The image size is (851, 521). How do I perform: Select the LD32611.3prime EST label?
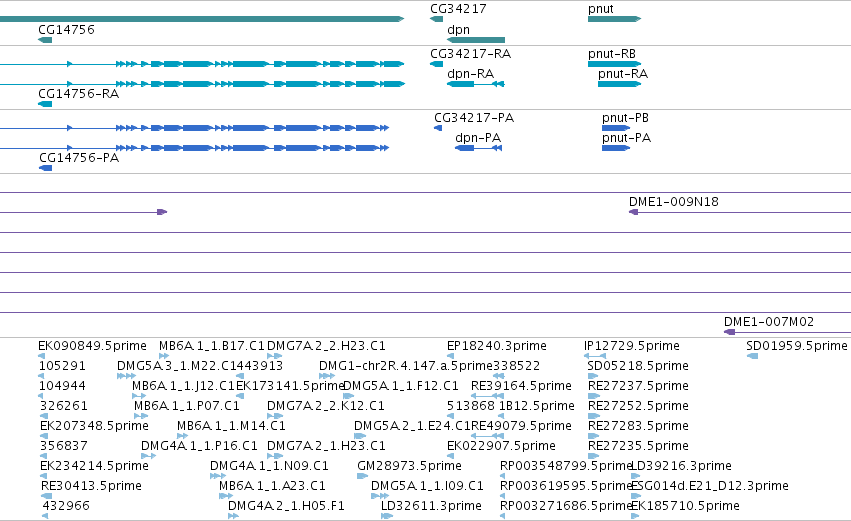click(431, 506)
